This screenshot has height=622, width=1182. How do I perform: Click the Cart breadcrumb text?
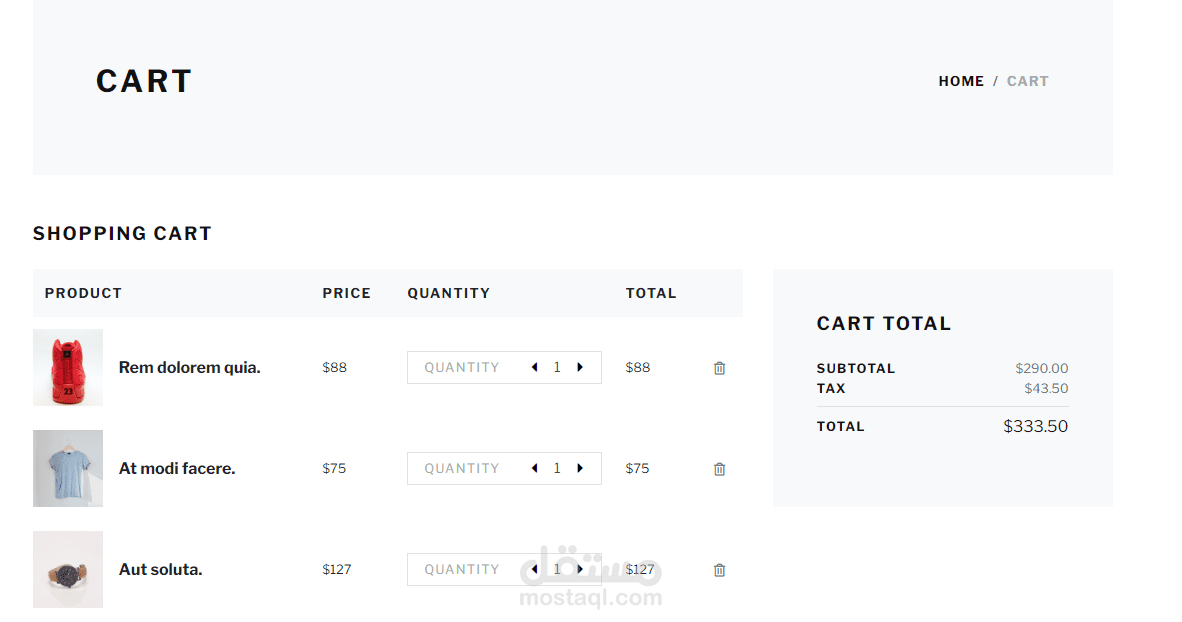(1027, 81)
